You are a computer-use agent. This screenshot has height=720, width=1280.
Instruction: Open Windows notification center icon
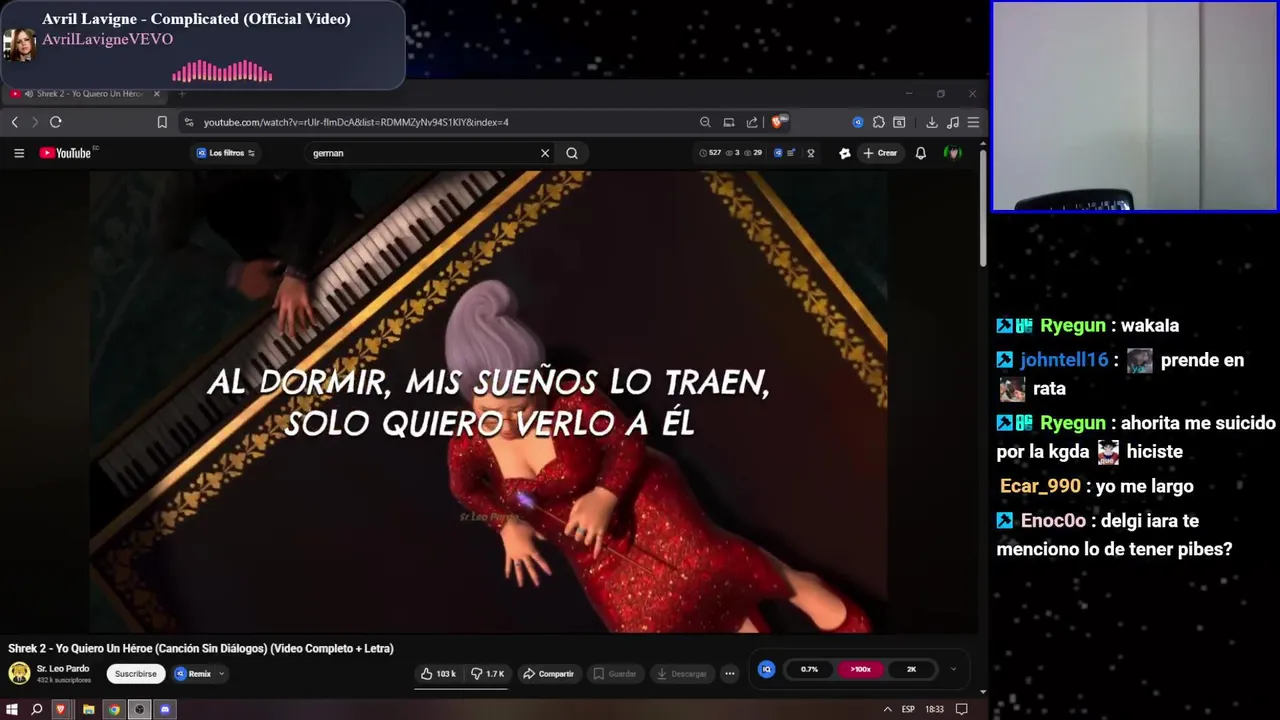[x=962, y=709]
